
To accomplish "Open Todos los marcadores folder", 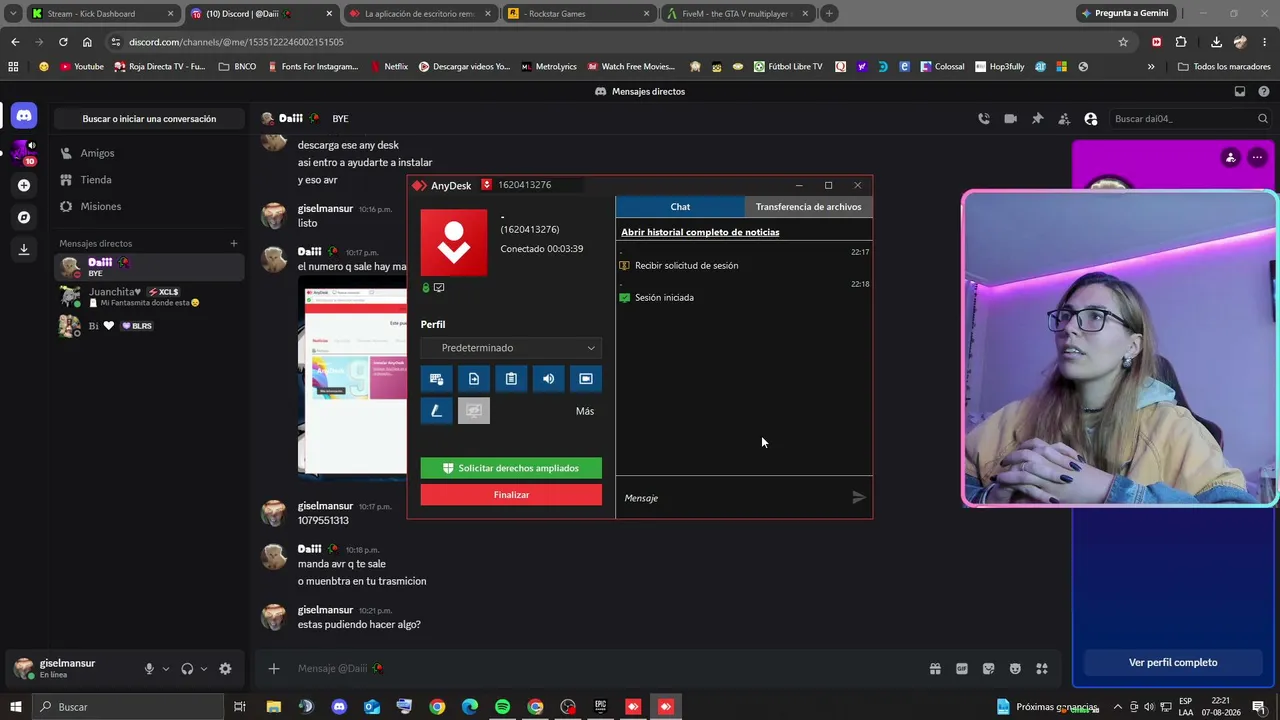I will coord(1223,67).
